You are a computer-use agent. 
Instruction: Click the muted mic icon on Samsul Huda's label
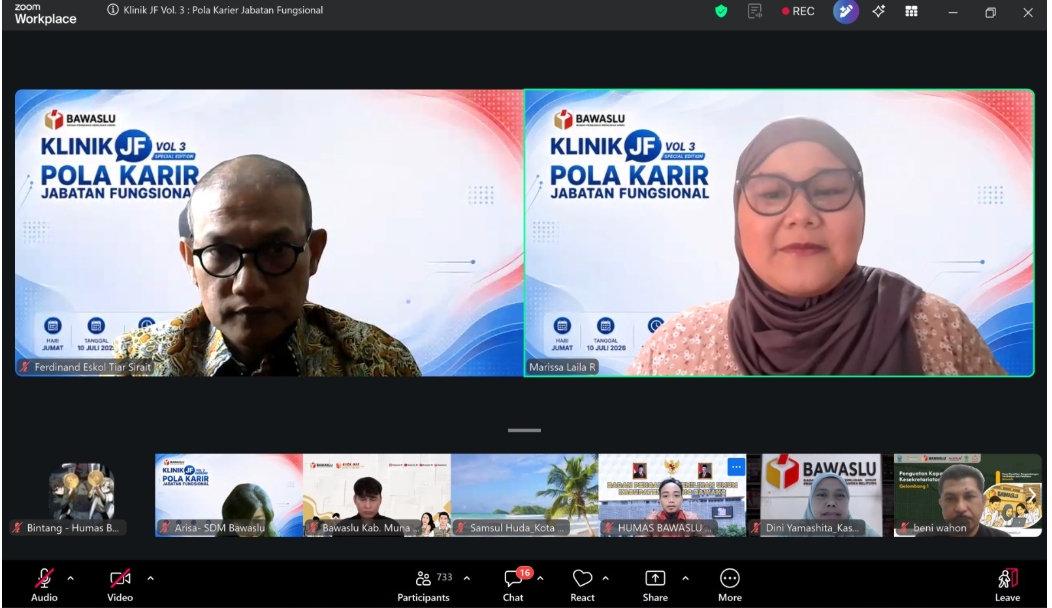461,527
